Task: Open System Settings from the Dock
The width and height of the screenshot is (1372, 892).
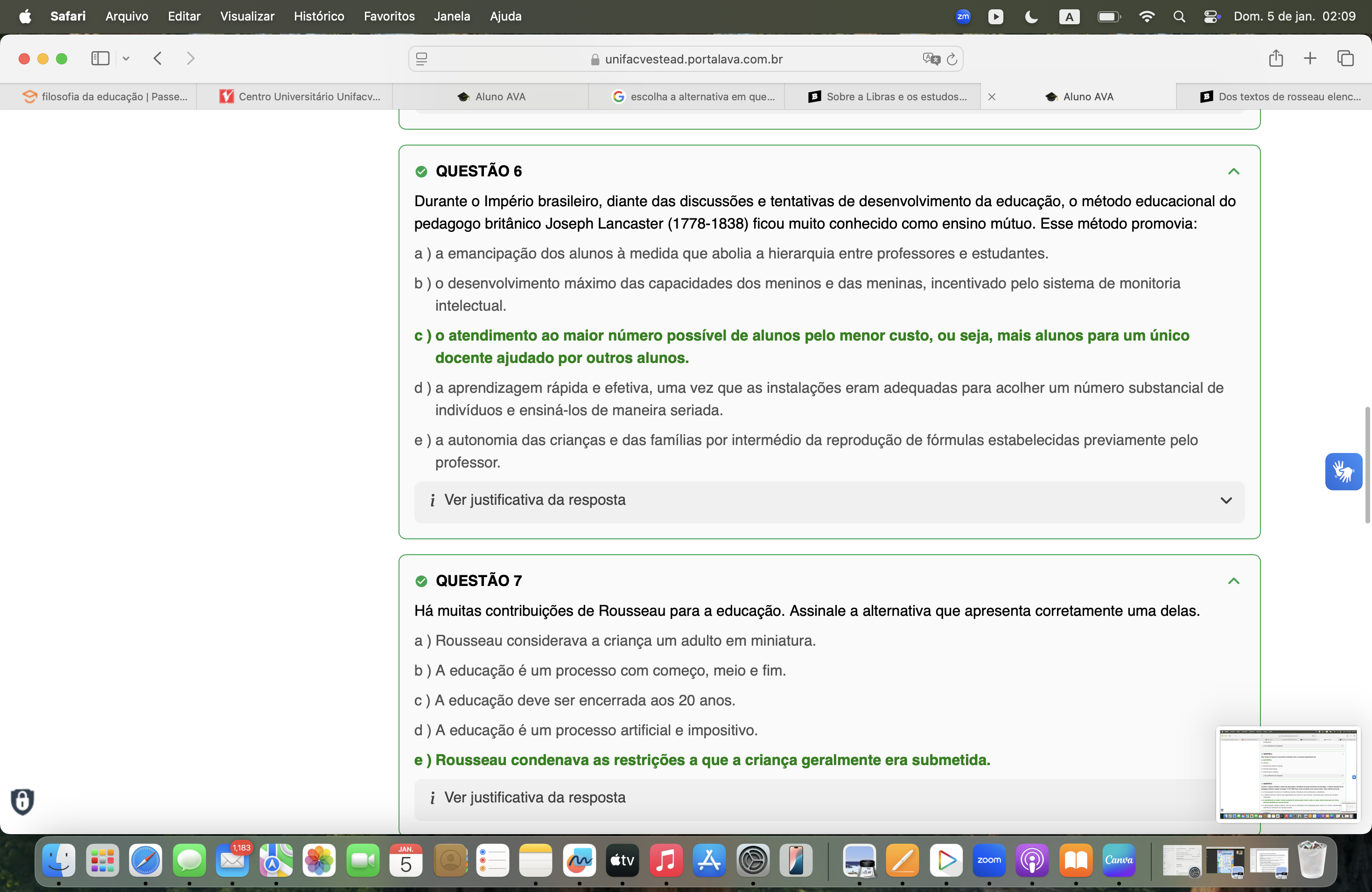Action: tap(753, 861)
